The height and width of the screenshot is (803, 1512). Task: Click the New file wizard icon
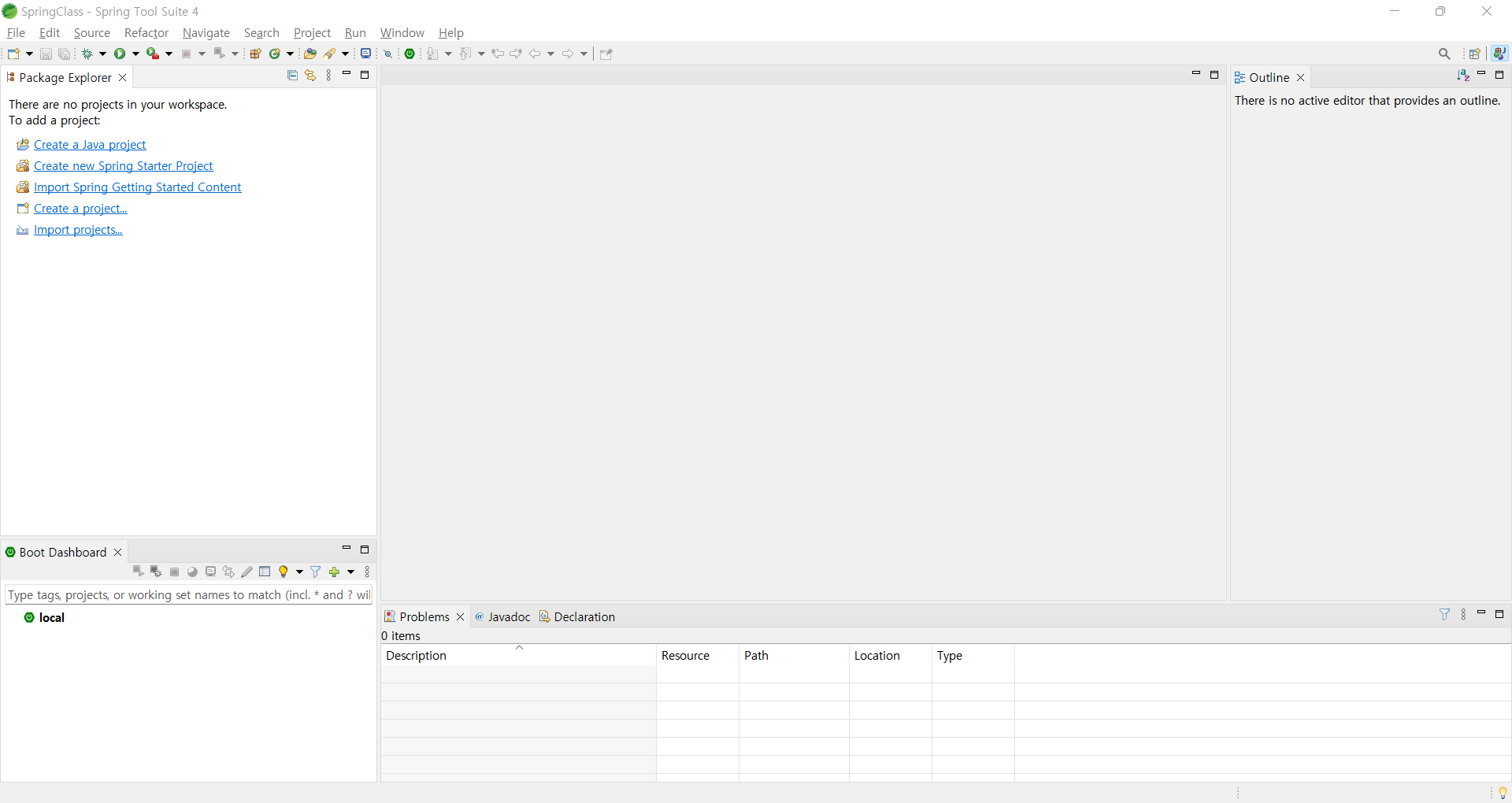(x=14, y=54)
